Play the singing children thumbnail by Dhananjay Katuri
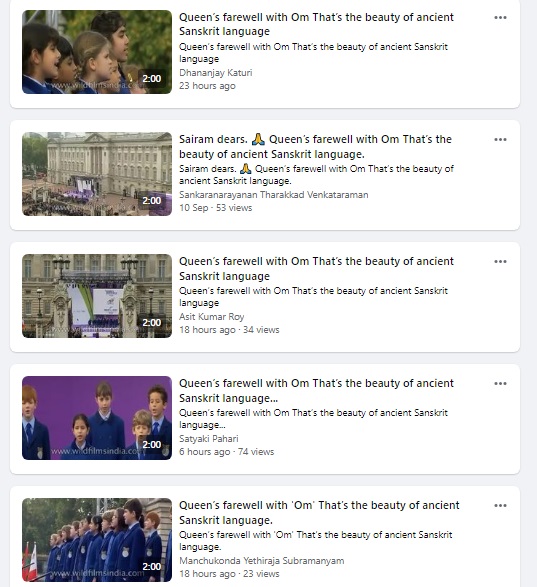The height and width of the screenshot is (587, 537). tap(97, 52)
